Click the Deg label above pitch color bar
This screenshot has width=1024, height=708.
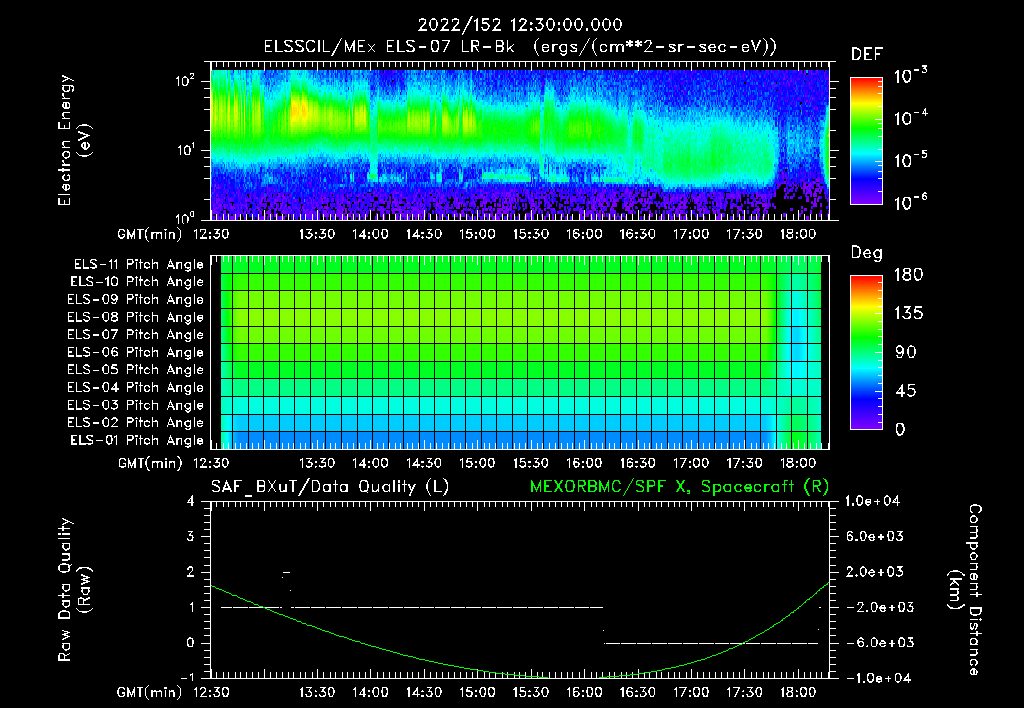867,253
